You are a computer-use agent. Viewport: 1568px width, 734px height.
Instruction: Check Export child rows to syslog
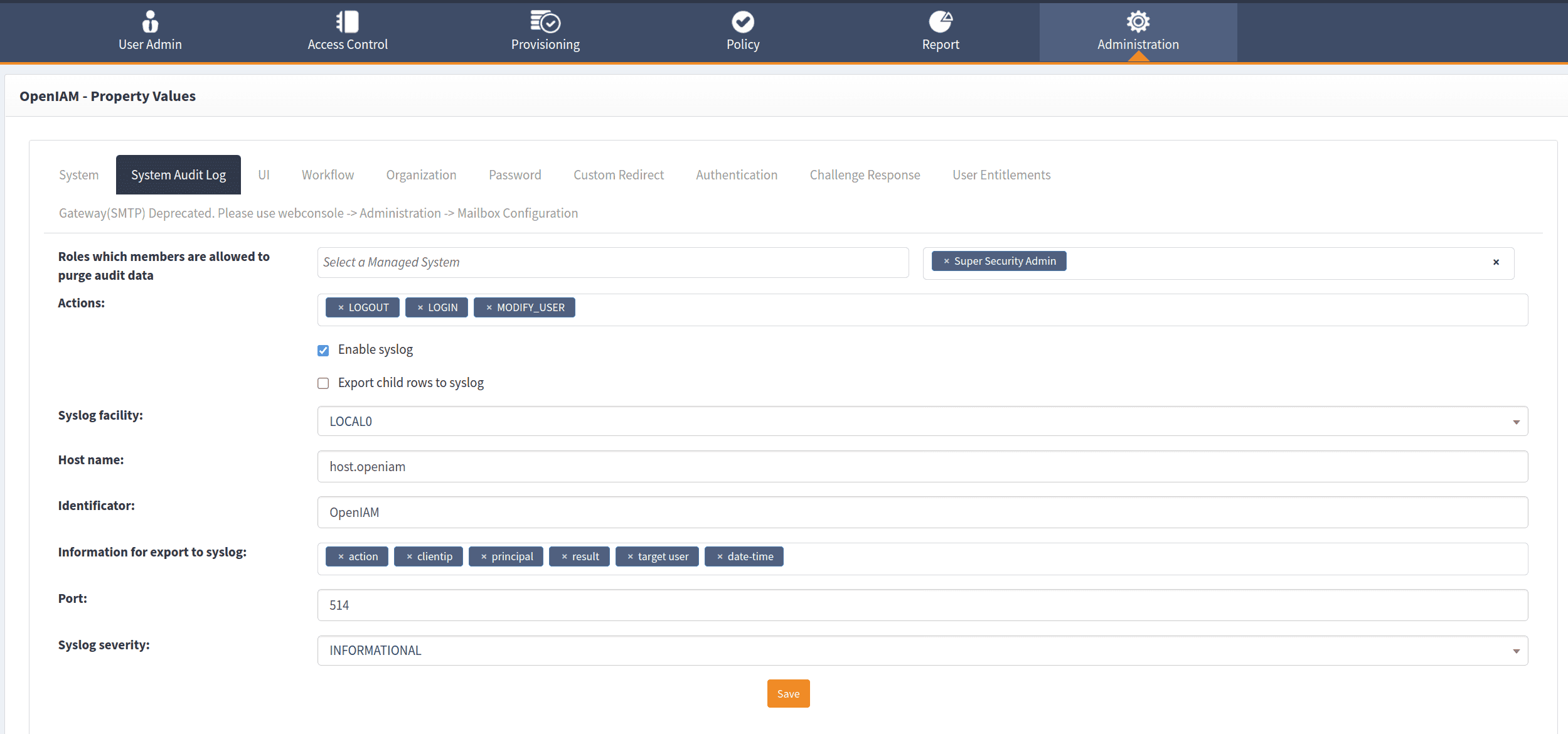tap(323, 383)
